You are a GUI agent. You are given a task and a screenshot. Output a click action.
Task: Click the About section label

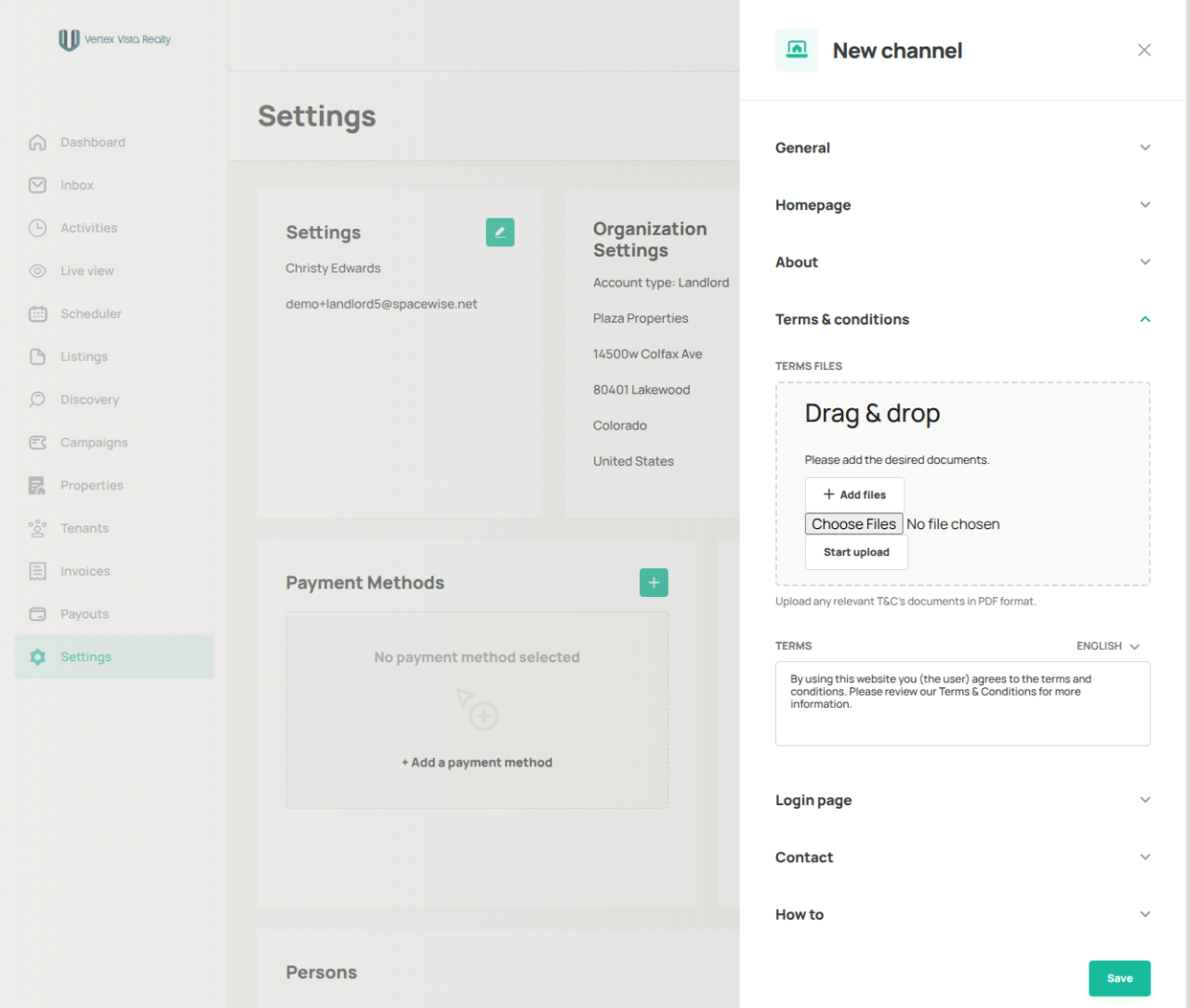(797, 262)
